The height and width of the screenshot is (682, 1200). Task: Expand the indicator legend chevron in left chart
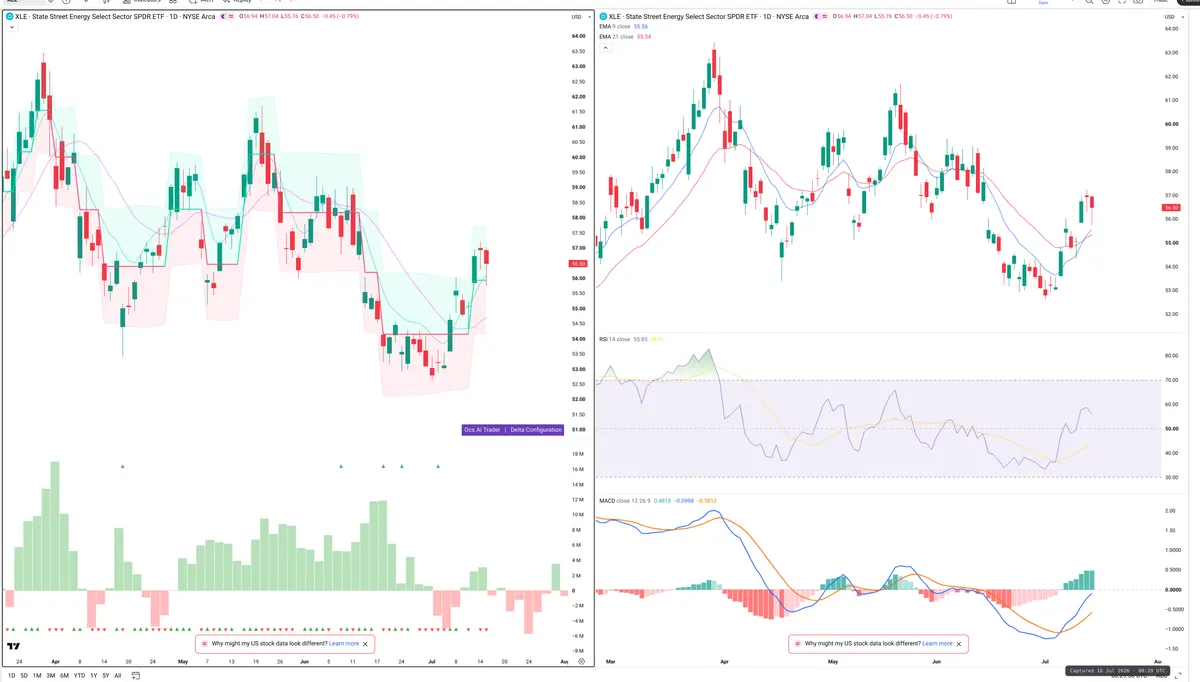(x=10, y=27)
